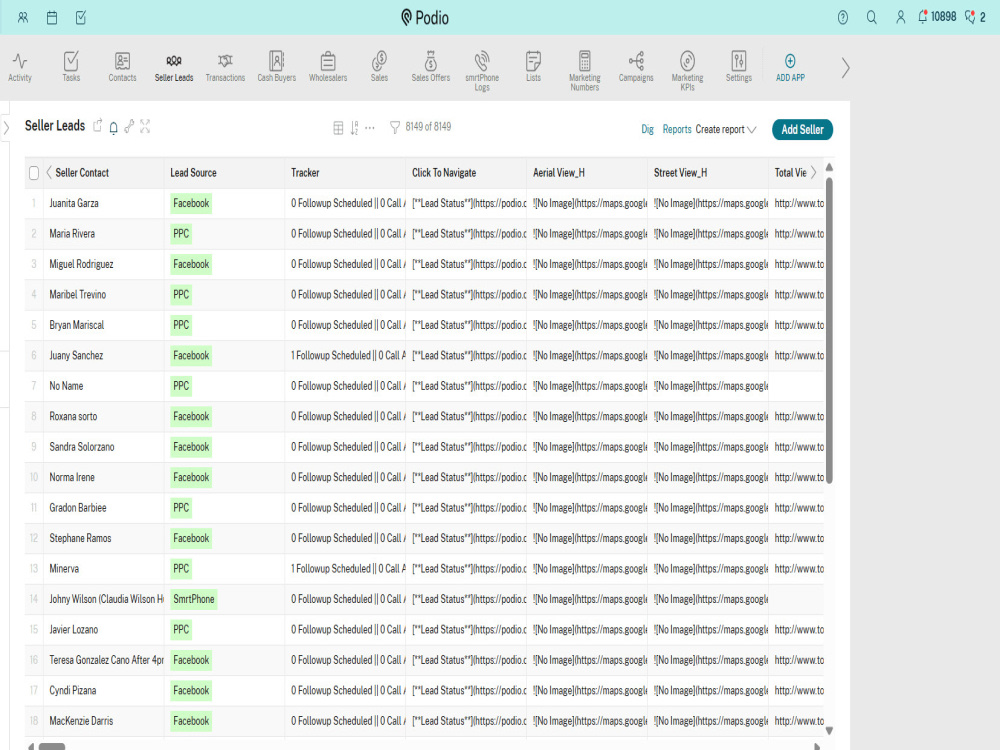Open the tasks checkmark icon in top bar

pyautogui.click(x=81, y=18)
